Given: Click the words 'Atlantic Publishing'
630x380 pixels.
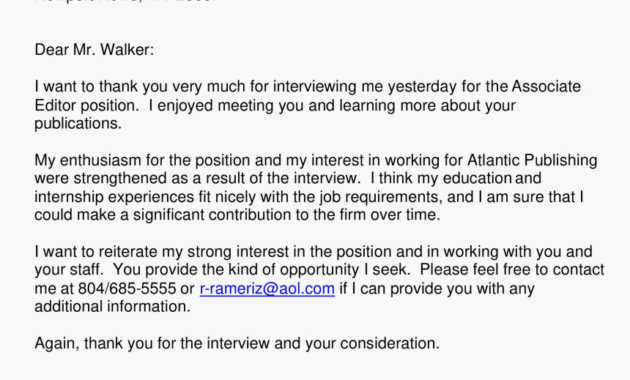Looking at the screenshot, I should [x=532, y=160].
